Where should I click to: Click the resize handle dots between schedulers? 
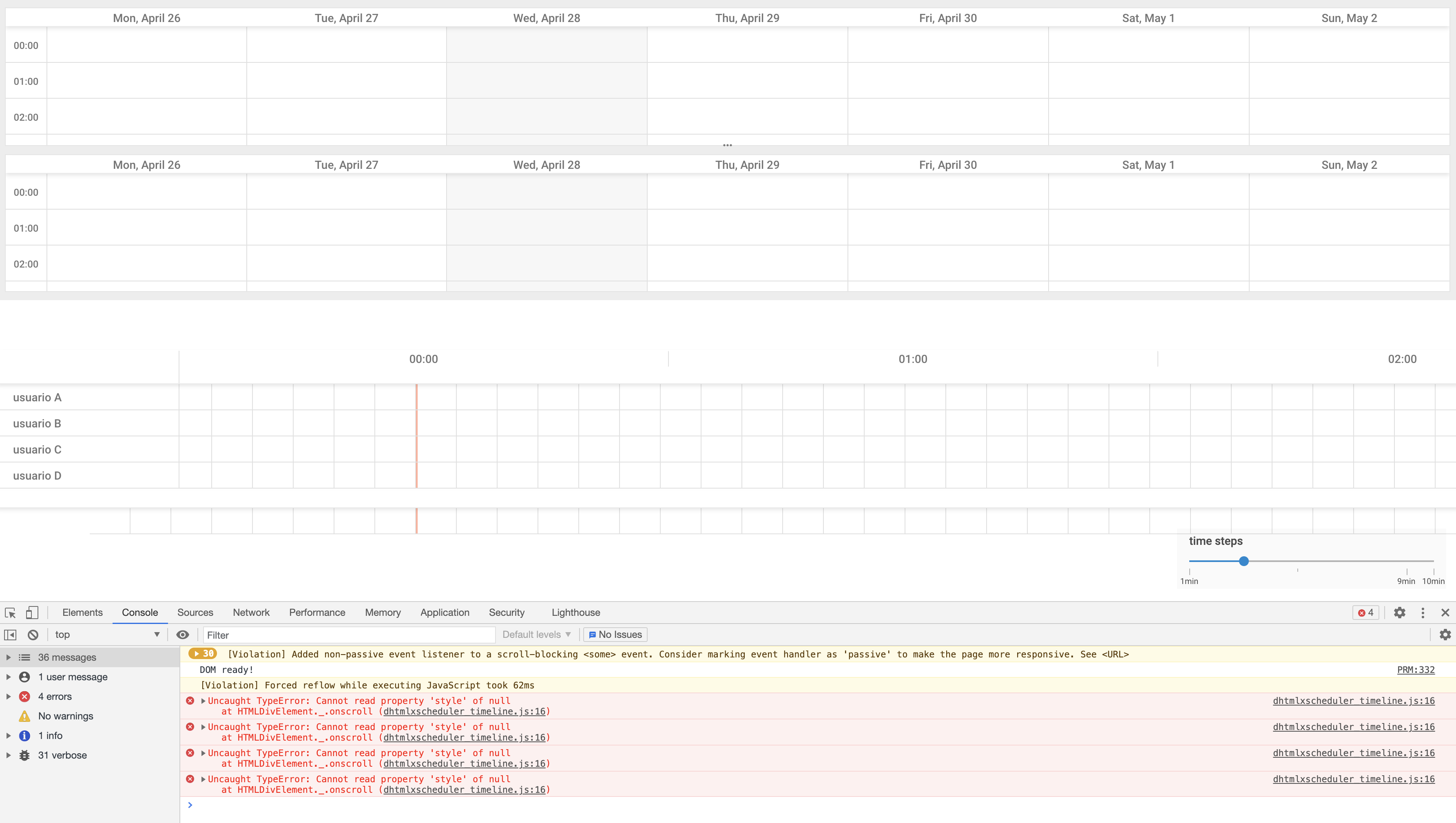pyautogui.click(x=728, y=145)
